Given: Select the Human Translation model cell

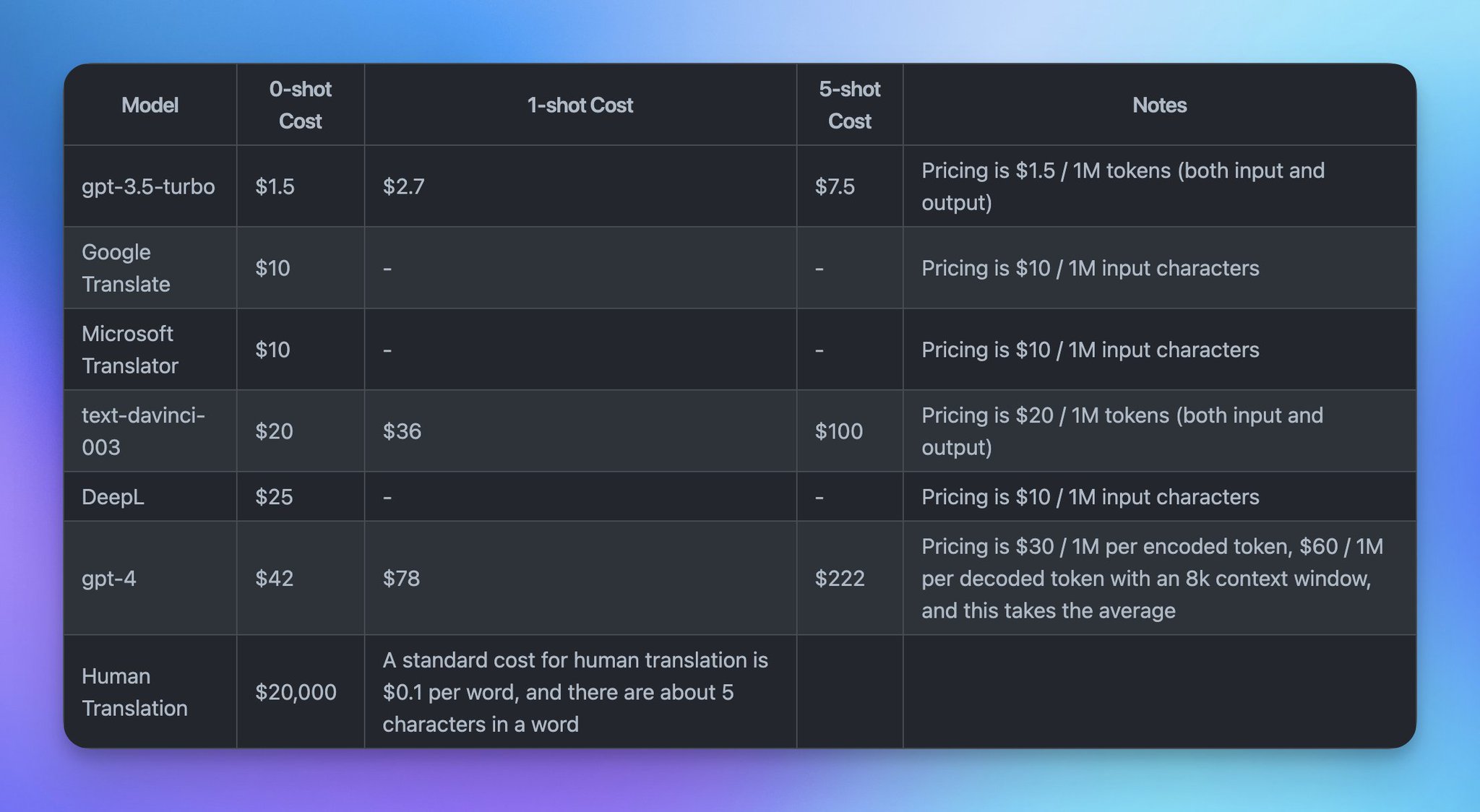Looking at the screenshot, I should coord(134,692).
